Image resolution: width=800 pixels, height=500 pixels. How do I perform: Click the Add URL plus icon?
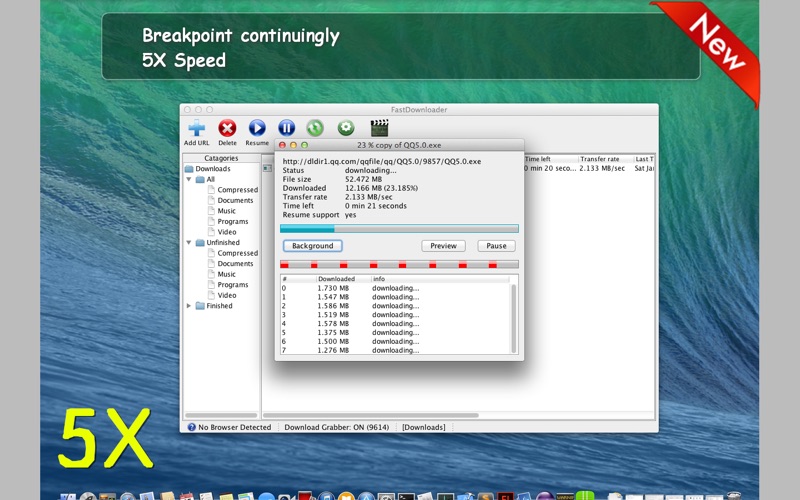click(196, 128)
